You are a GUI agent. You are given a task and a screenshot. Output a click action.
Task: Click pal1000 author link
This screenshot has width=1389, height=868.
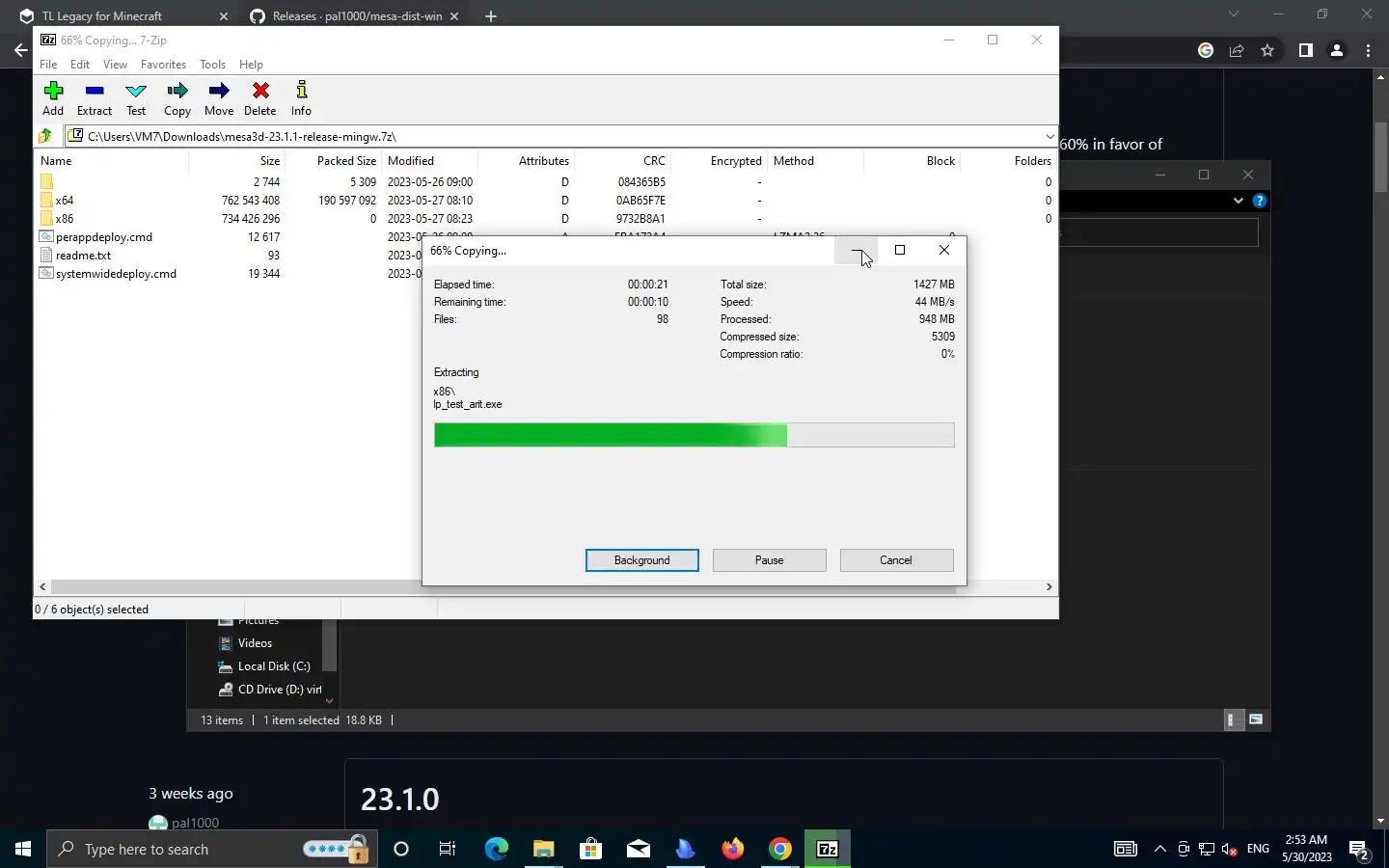coord(195,823)
